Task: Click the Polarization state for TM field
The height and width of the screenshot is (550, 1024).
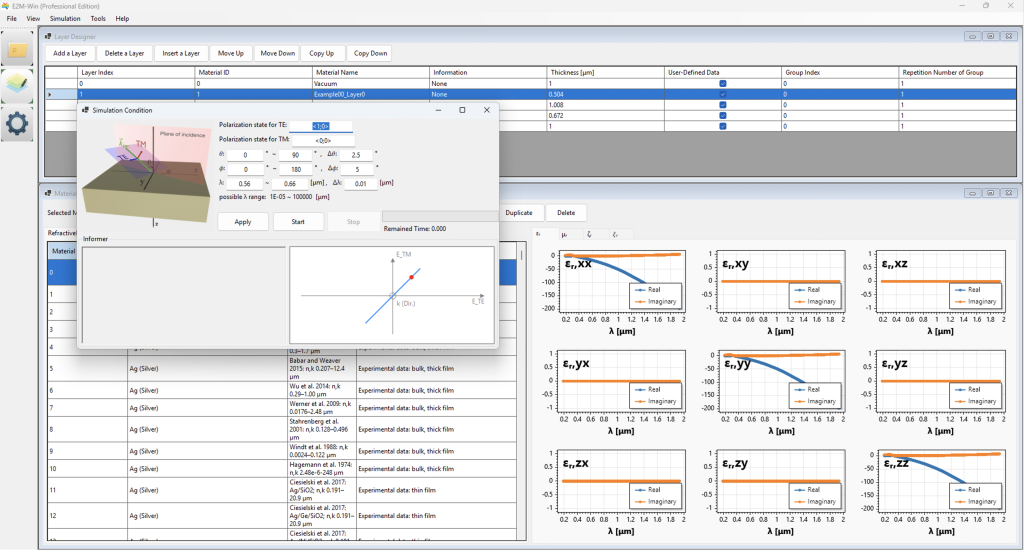Action: click(323, 140)
